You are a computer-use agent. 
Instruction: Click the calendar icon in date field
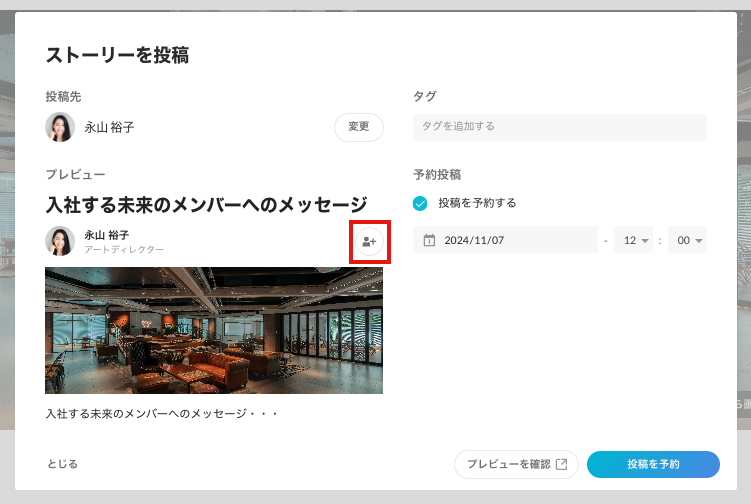(x=429, y=240)
